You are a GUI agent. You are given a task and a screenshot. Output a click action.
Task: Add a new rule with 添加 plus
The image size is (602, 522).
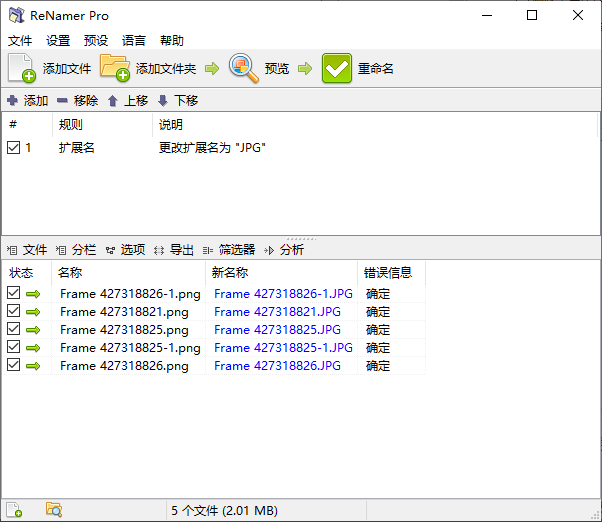pos(12,101)
